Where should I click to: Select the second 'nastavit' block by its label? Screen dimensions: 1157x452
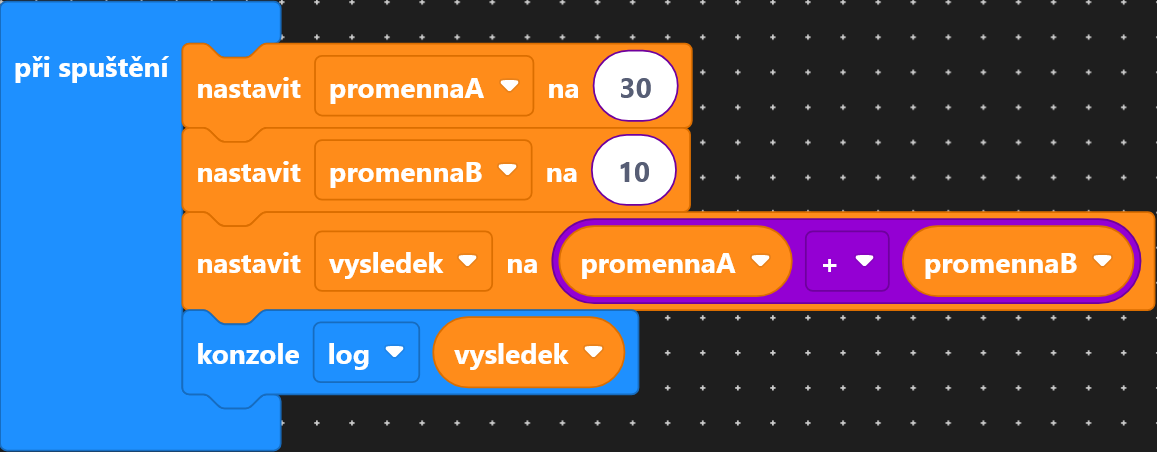click(249, 172)
